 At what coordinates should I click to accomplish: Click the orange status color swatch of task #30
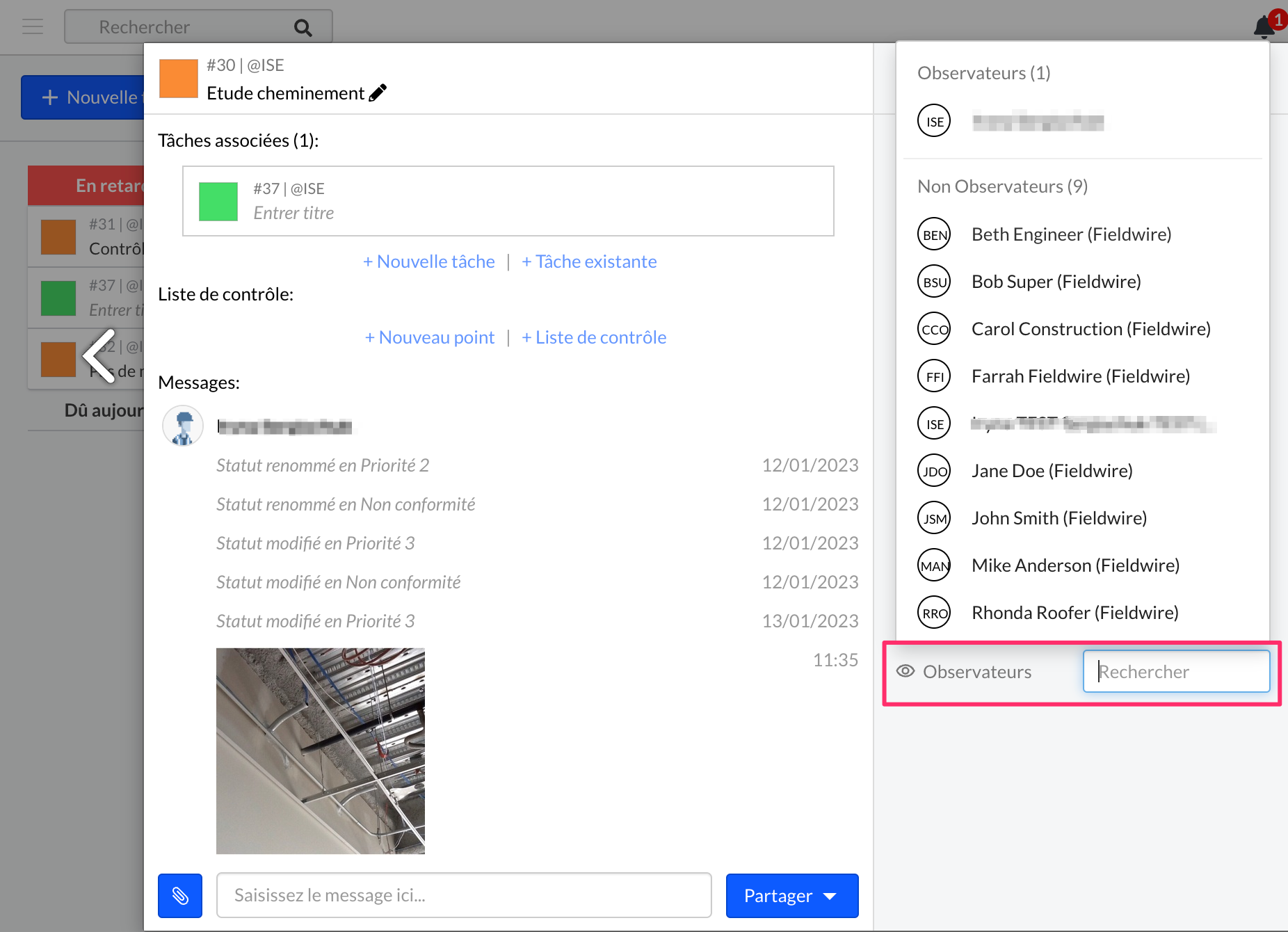point(179,79)
